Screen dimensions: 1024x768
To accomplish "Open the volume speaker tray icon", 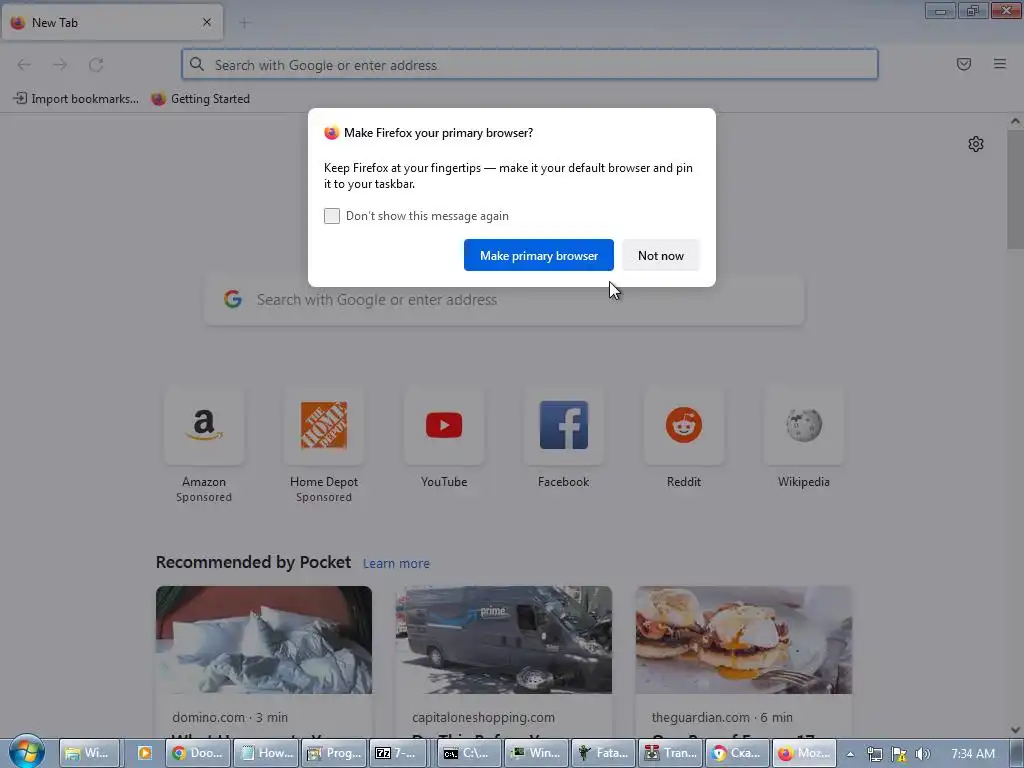I will tap(923, 754).
